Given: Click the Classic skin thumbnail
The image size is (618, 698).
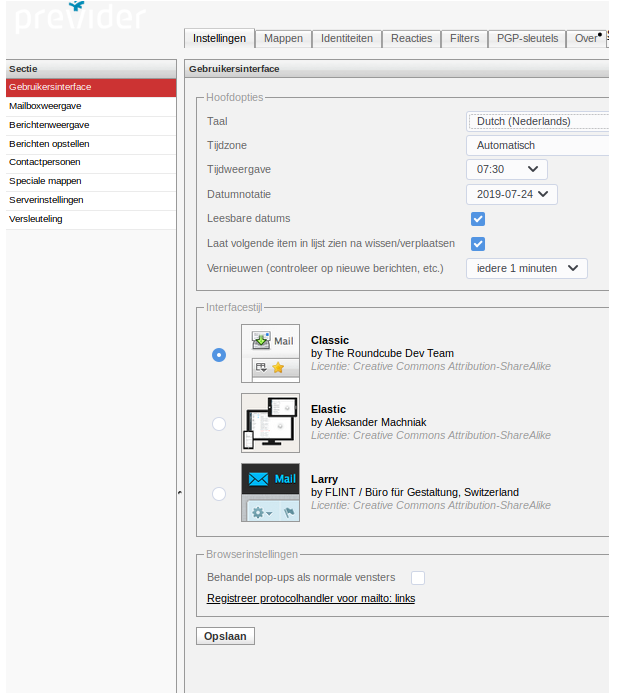Looking at the screenshot, I should (270, 353).
